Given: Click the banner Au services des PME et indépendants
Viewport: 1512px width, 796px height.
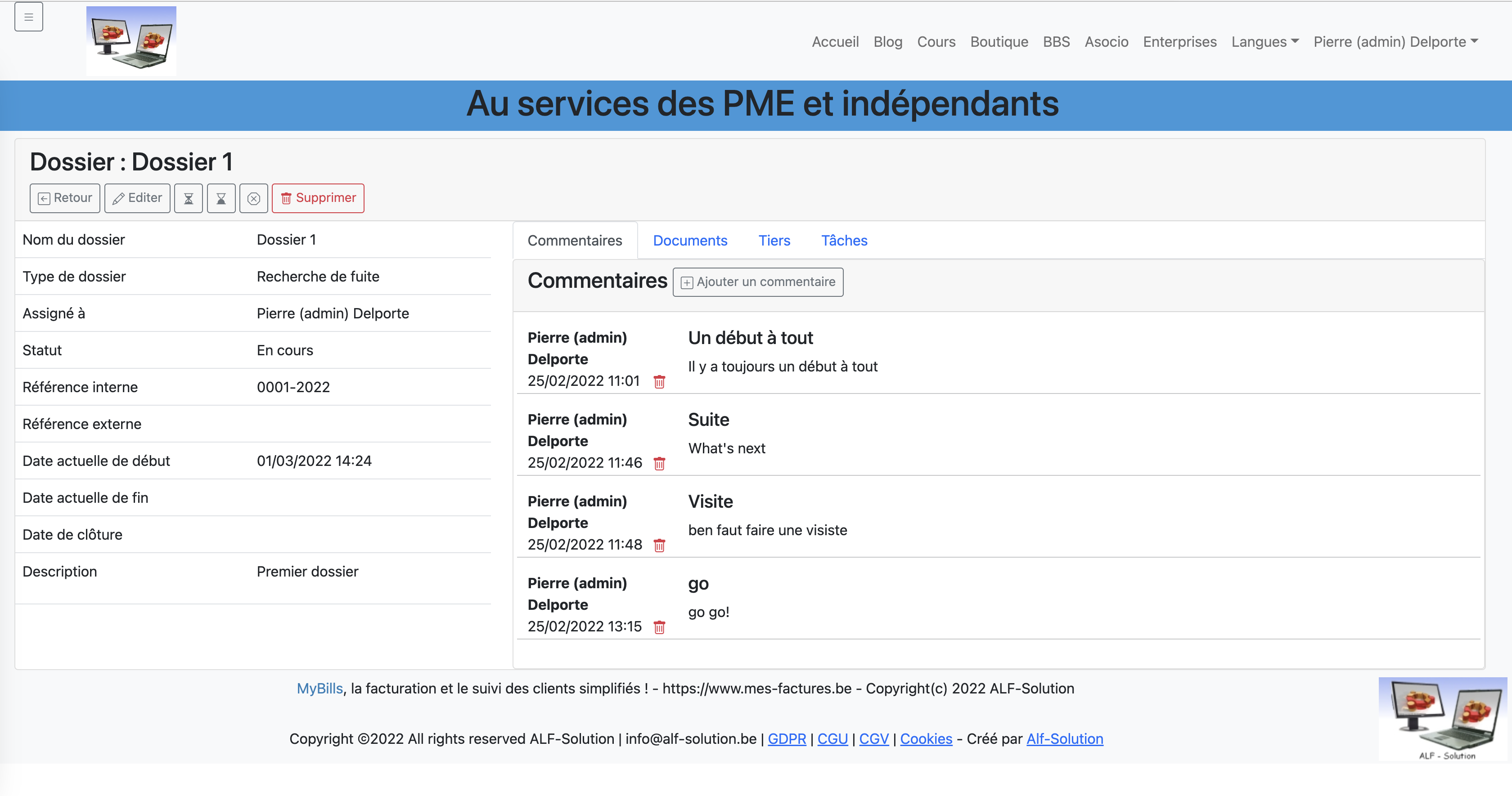Looking at the screenshot, I should tap(762, 104).
